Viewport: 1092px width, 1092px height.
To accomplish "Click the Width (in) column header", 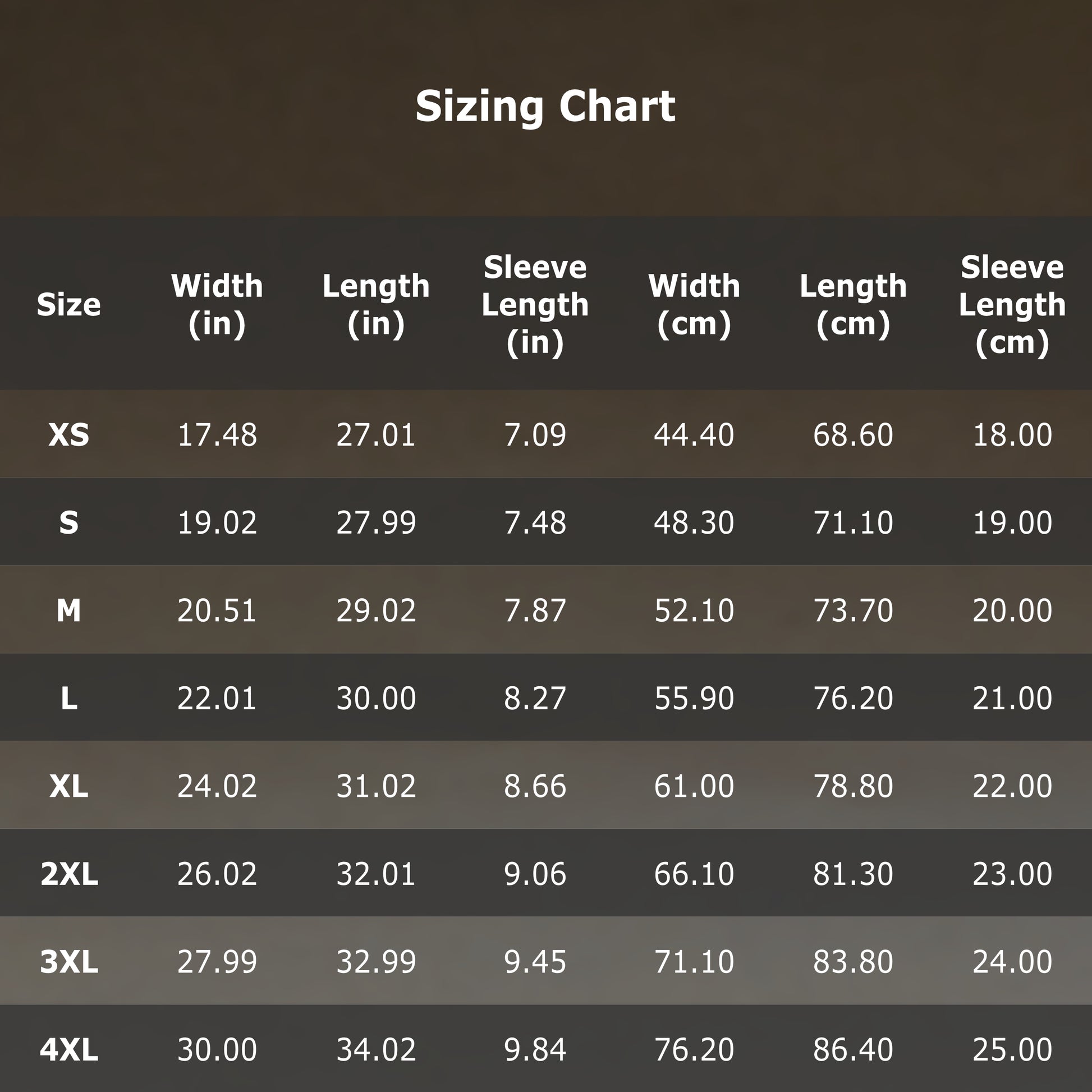I will (217, 305).
